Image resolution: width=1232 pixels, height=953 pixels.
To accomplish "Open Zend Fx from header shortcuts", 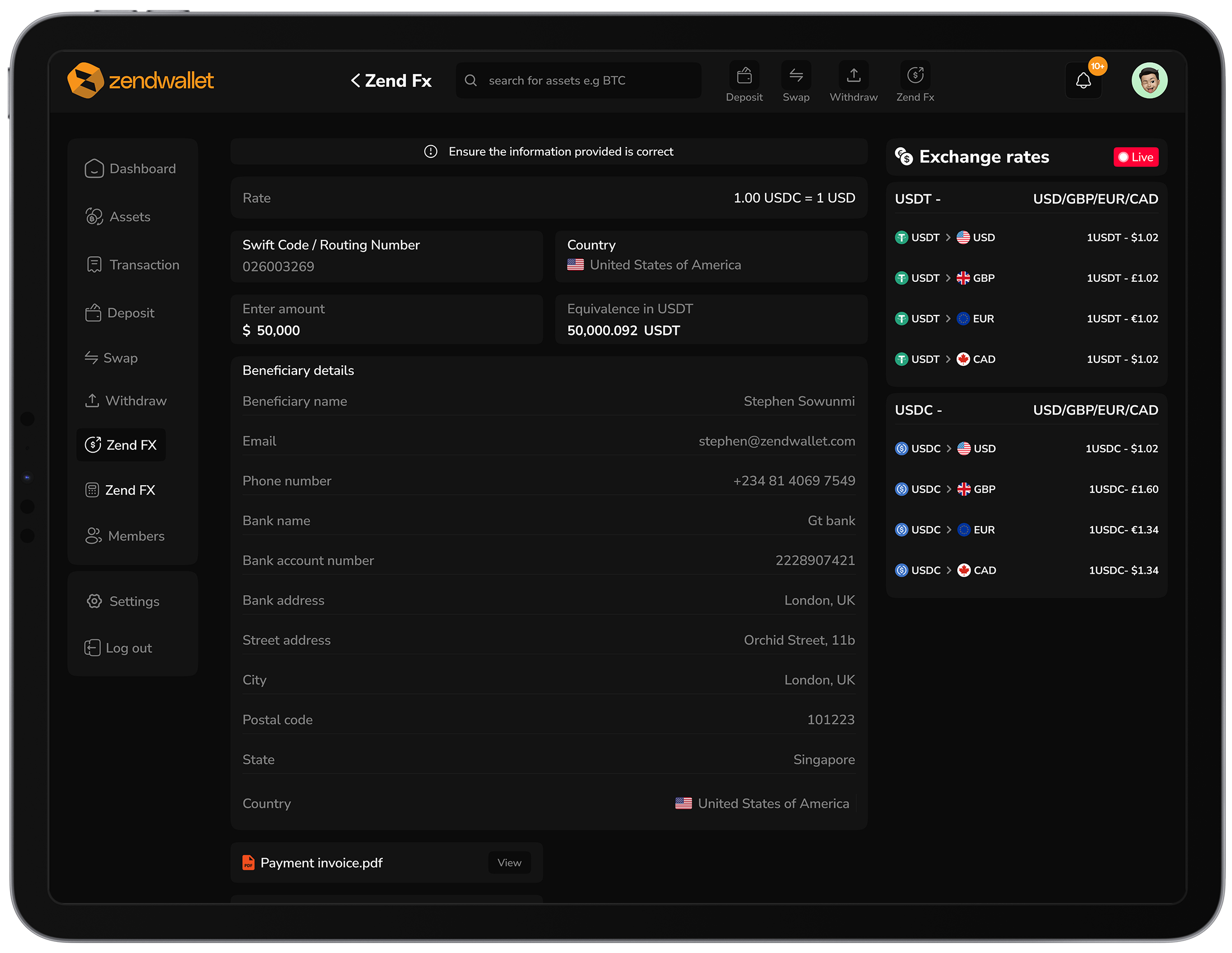I will (914, 76).
